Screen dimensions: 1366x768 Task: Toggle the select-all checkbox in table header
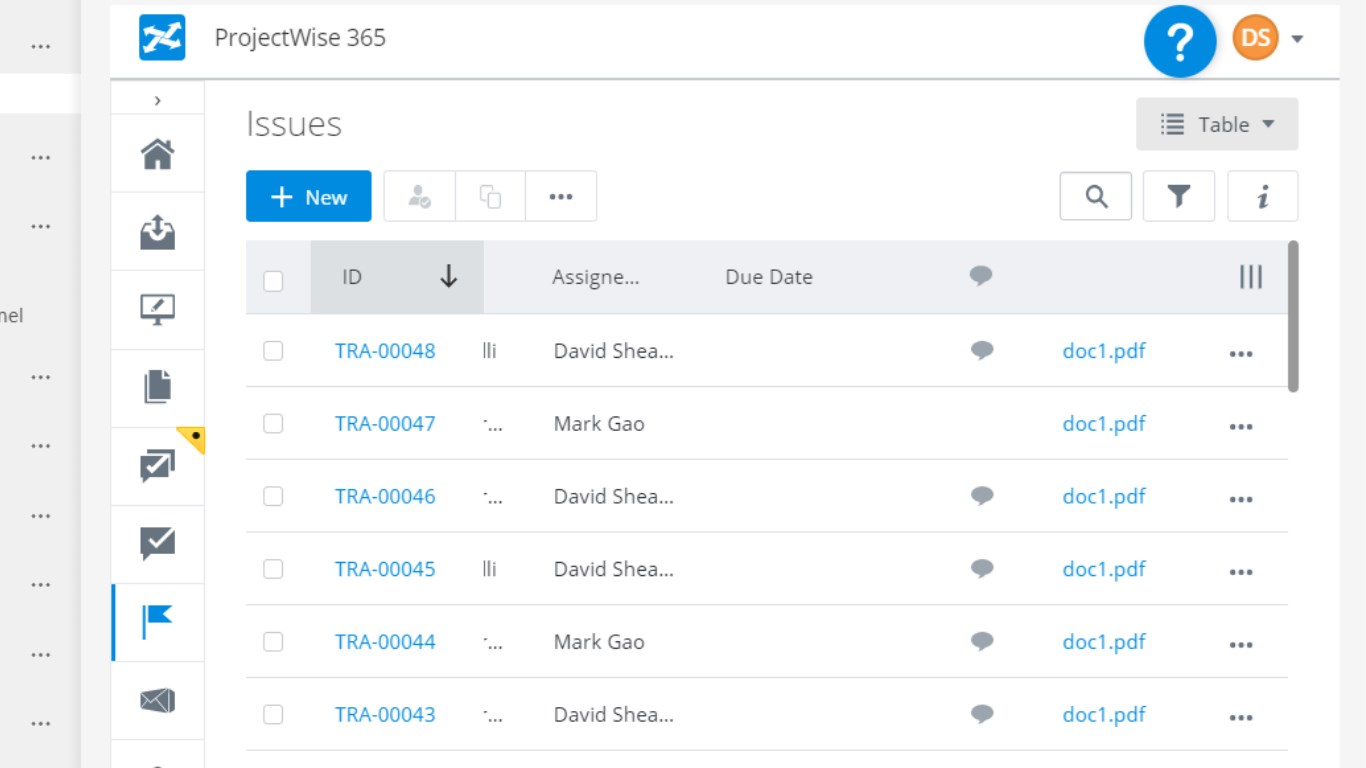273,281
